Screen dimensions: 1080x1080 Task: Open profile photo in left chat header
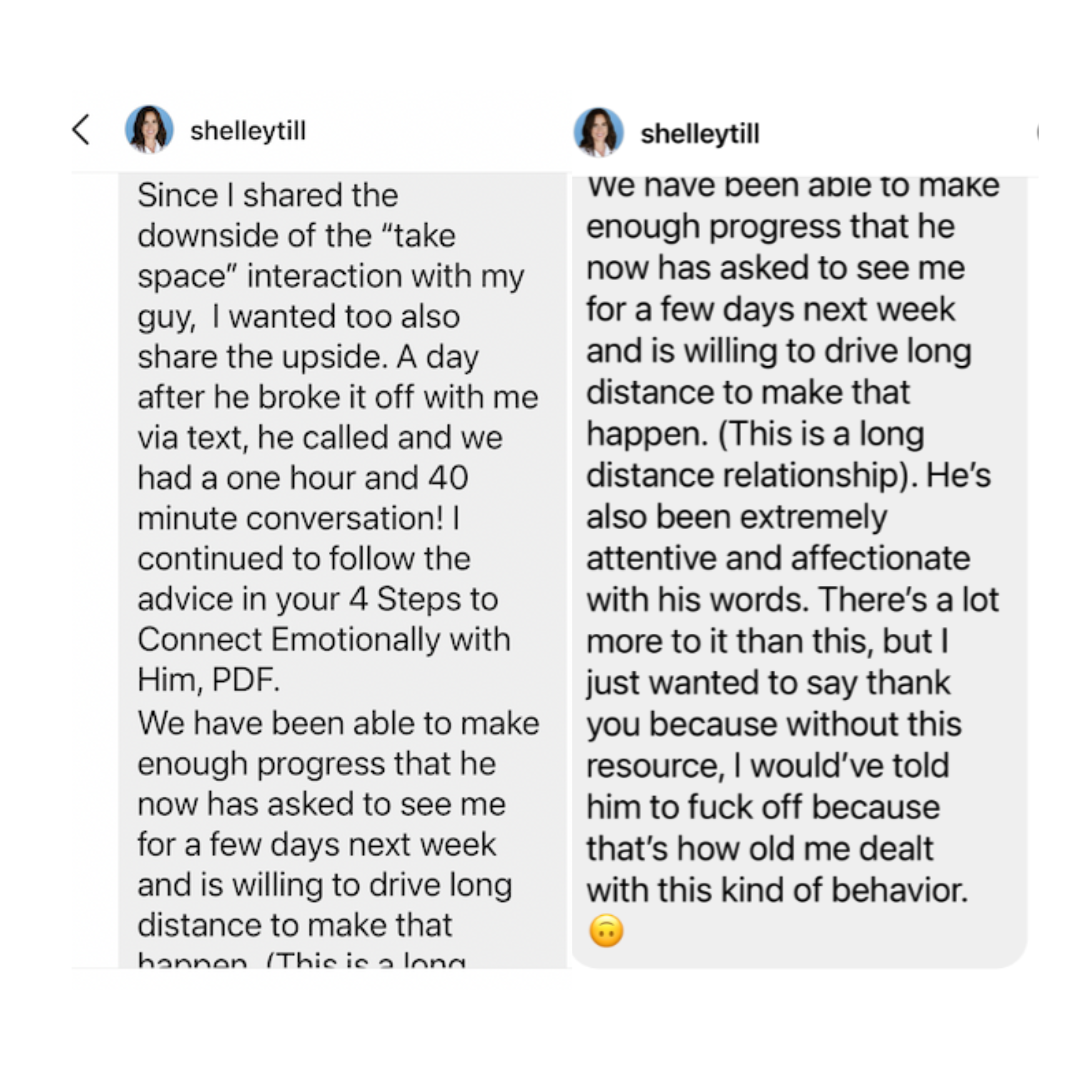pyautogui.click(x=149, y=129)
